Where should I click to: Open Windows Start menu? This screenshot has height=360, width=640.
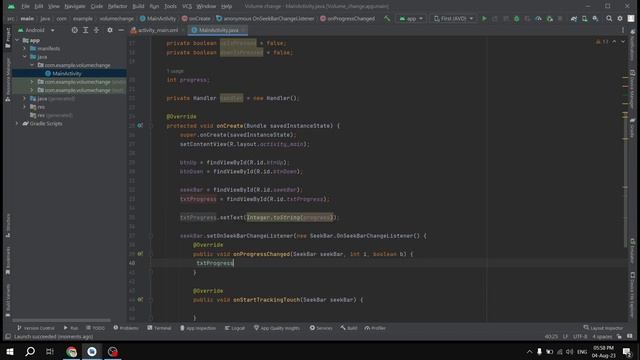[x=10, y=351]
